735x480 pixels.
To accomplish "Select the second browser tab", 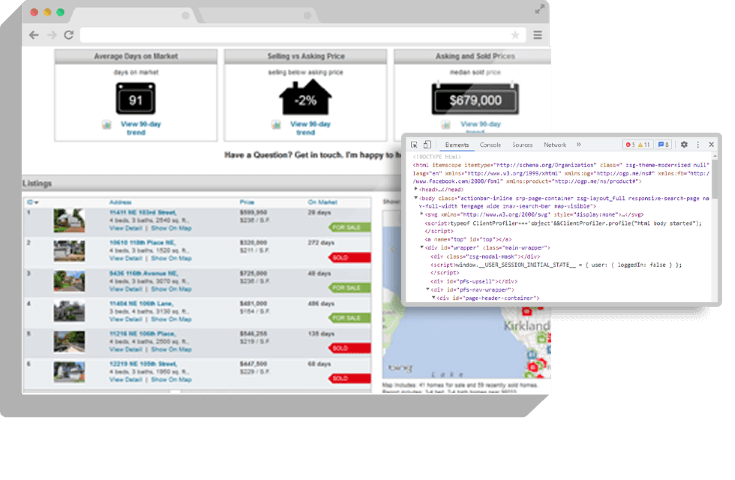I will click(x=260, y=15).
